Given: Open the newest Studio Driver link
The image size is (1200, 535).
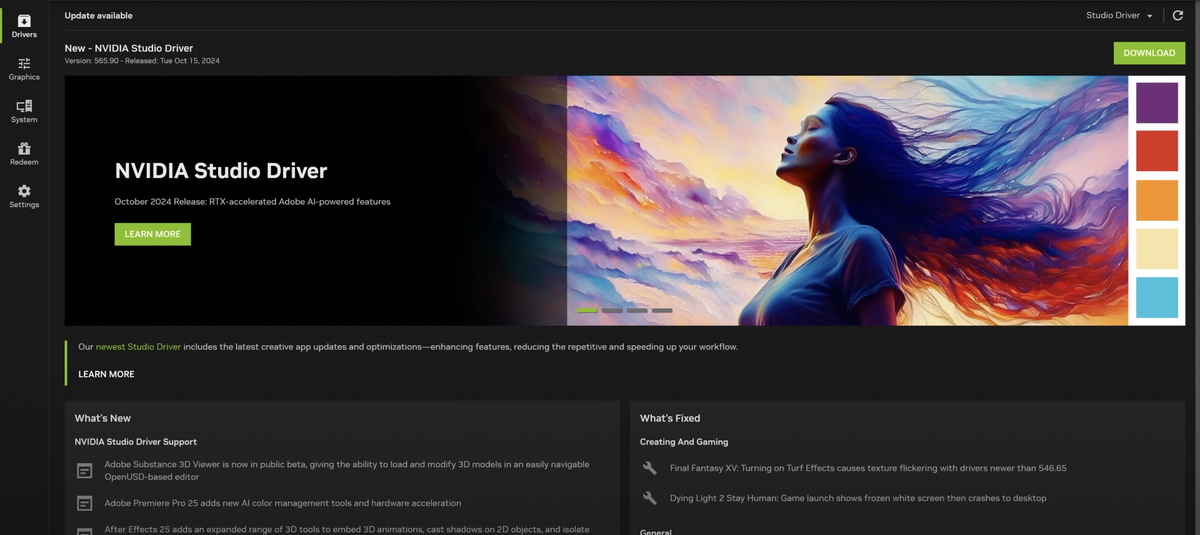Looking at the screenshot, I should (x=138, y=347).
